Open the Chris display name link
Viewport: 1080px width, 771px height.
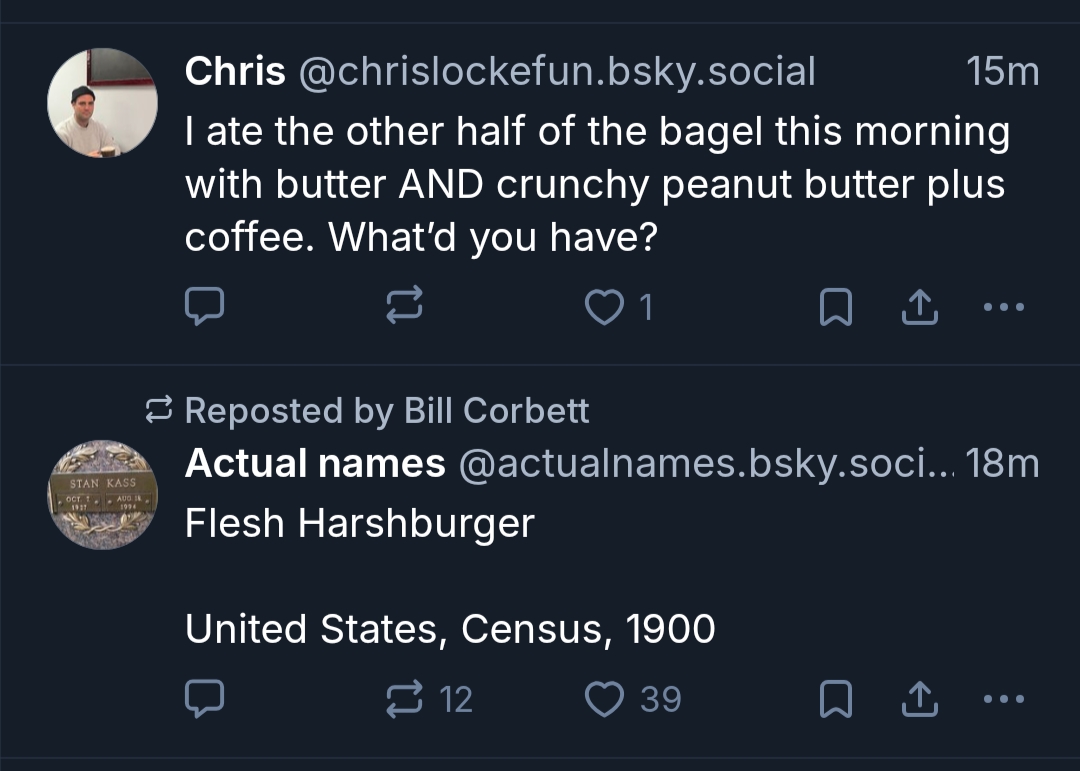235,72
